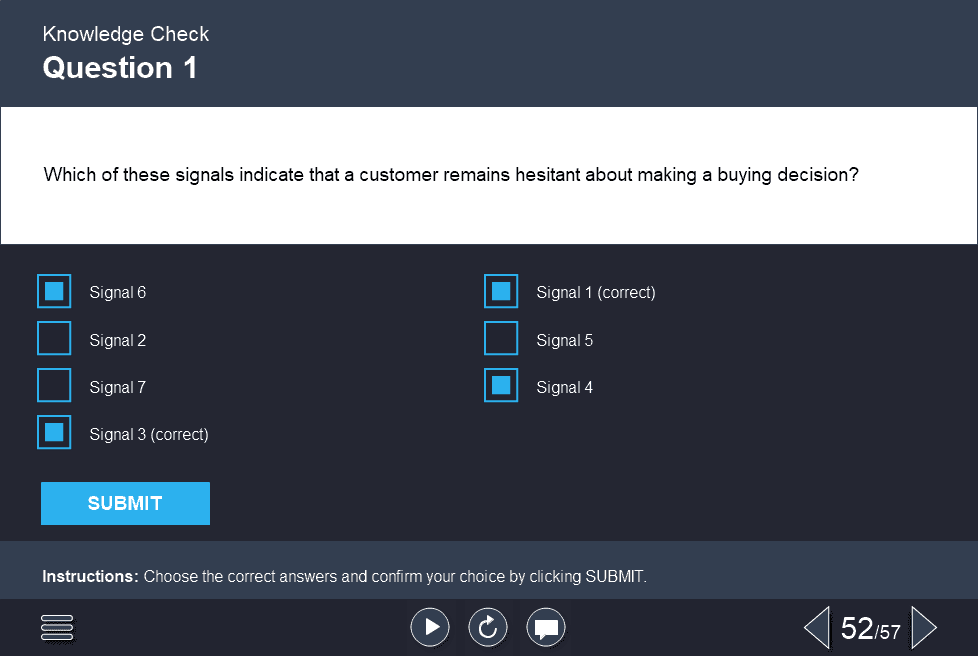Click the Replay slide icon

click(x=488, y=627)
